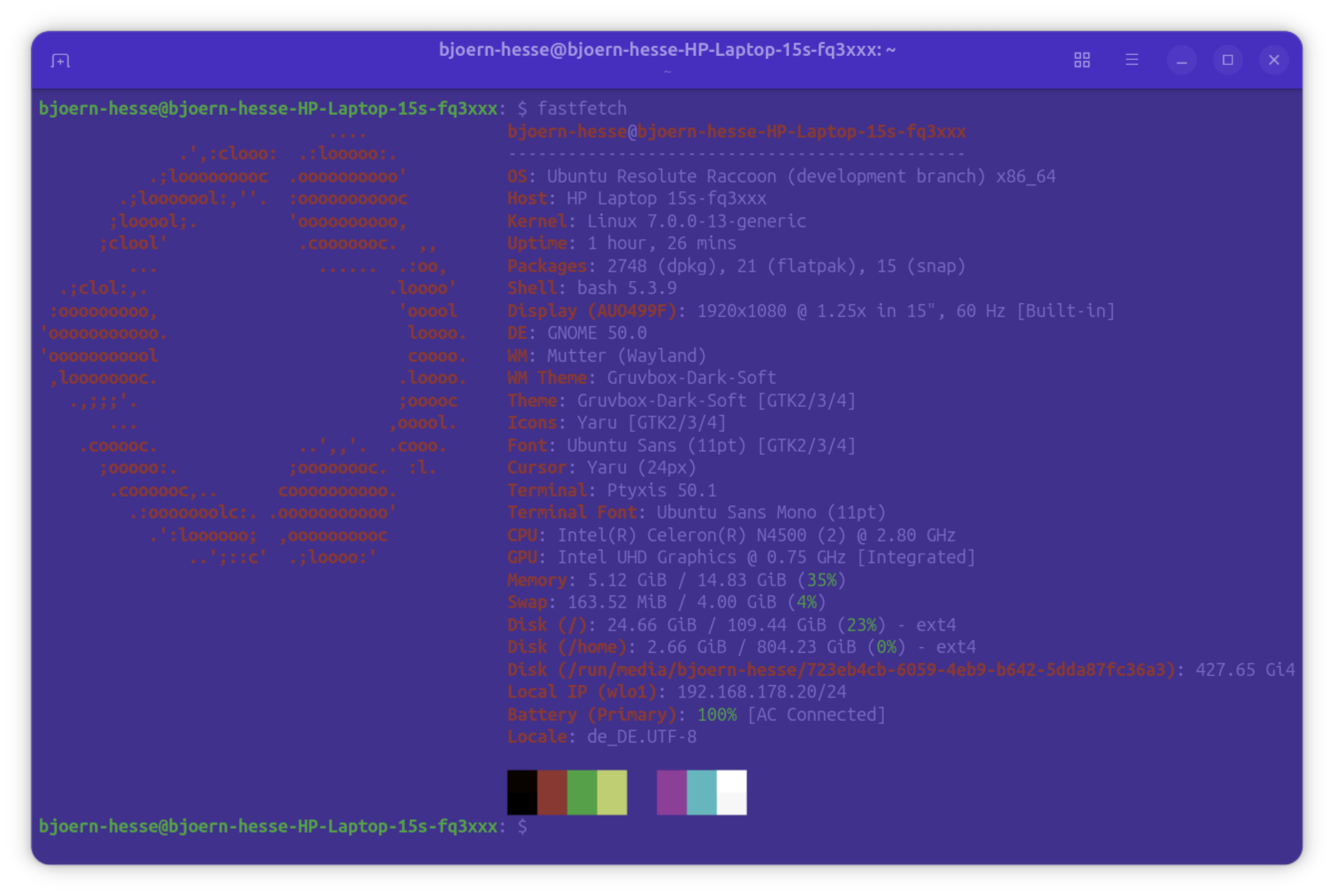This screenshot has height=896, width=1334.
Task: Click the /run/media disk mount path
Action: [866, 670]
